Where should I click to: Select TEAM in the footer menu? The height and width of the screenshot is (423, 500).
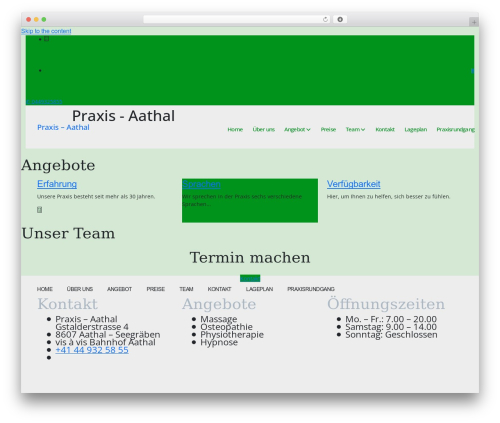point(186,289)
